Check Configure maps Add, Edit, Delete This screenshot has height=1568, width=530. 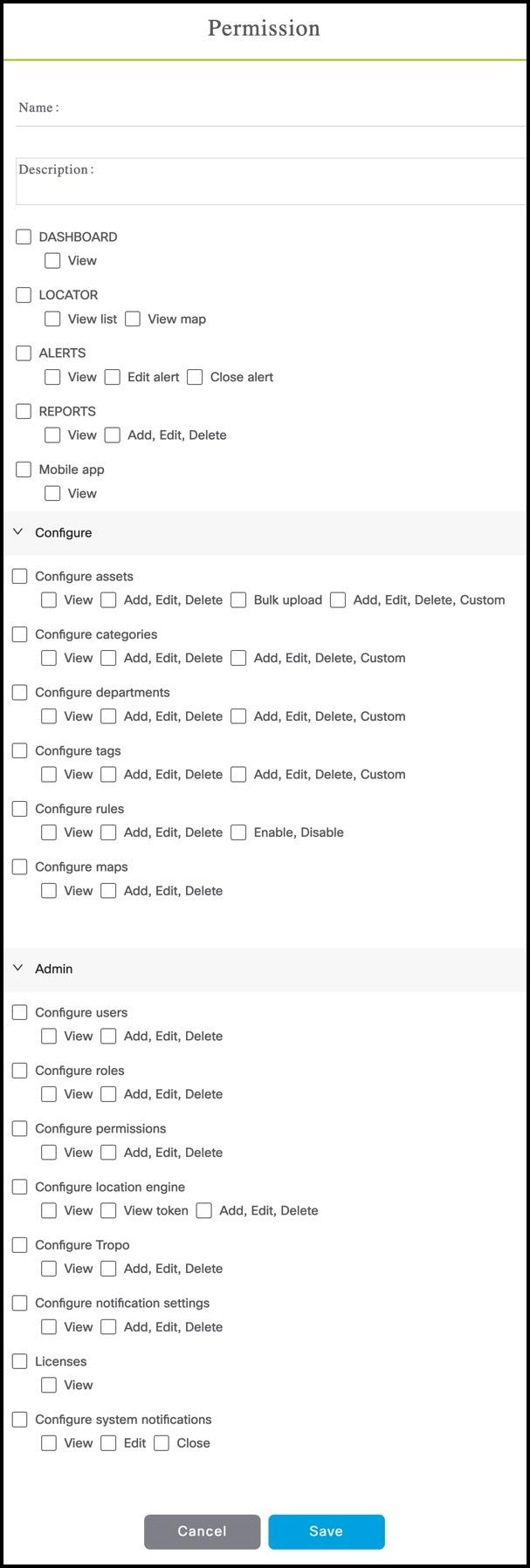tap(108, 890)
